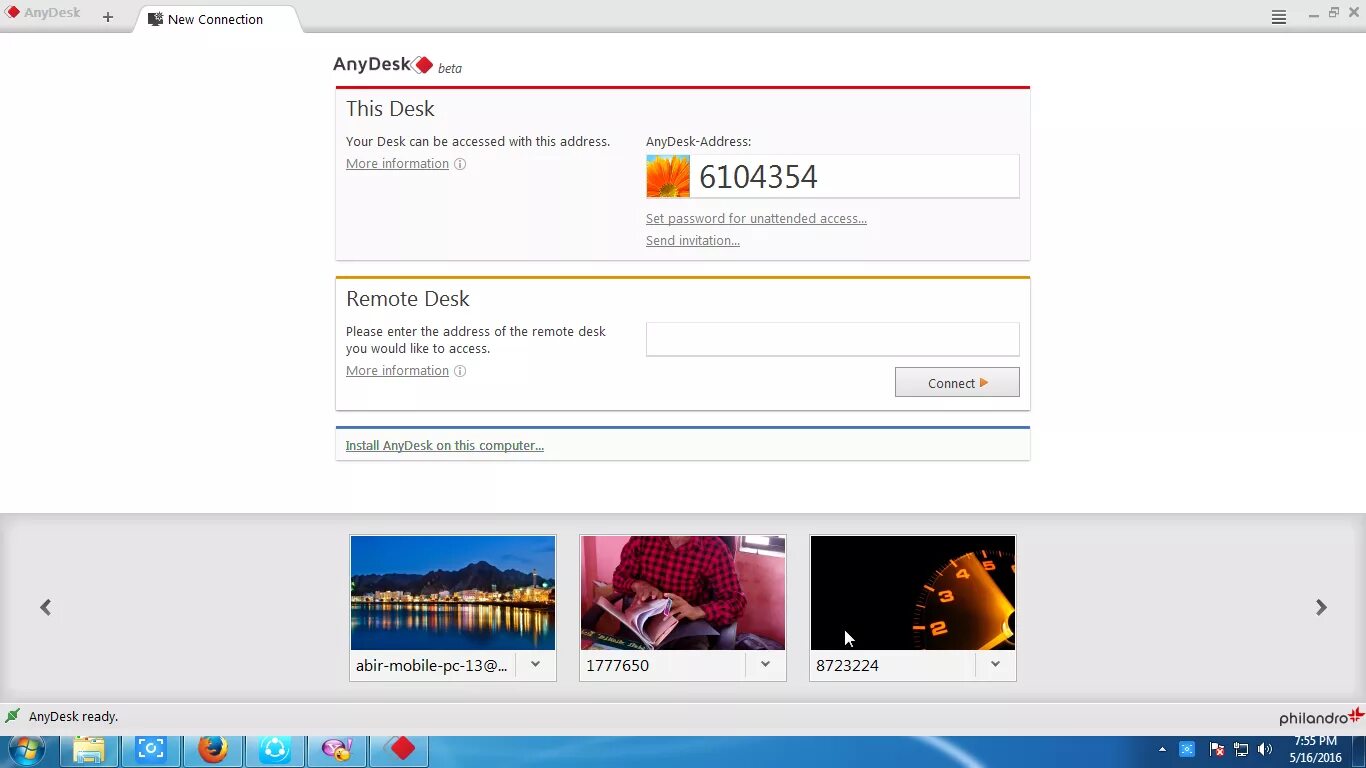Open the 8723224 session thumbnail
The image size is (1366, 768).
[x=913, y=593]
